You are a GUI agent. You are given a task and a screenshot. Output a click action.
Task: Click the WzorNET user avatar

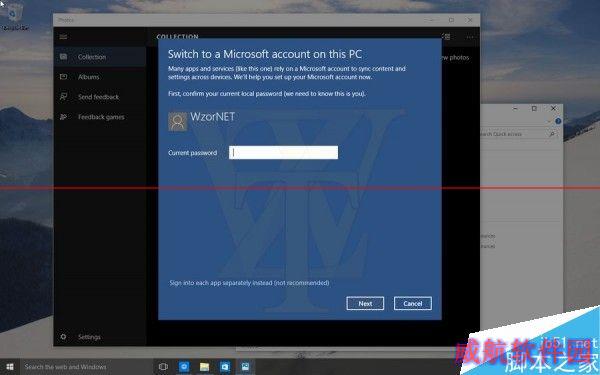tap(178, 121)
